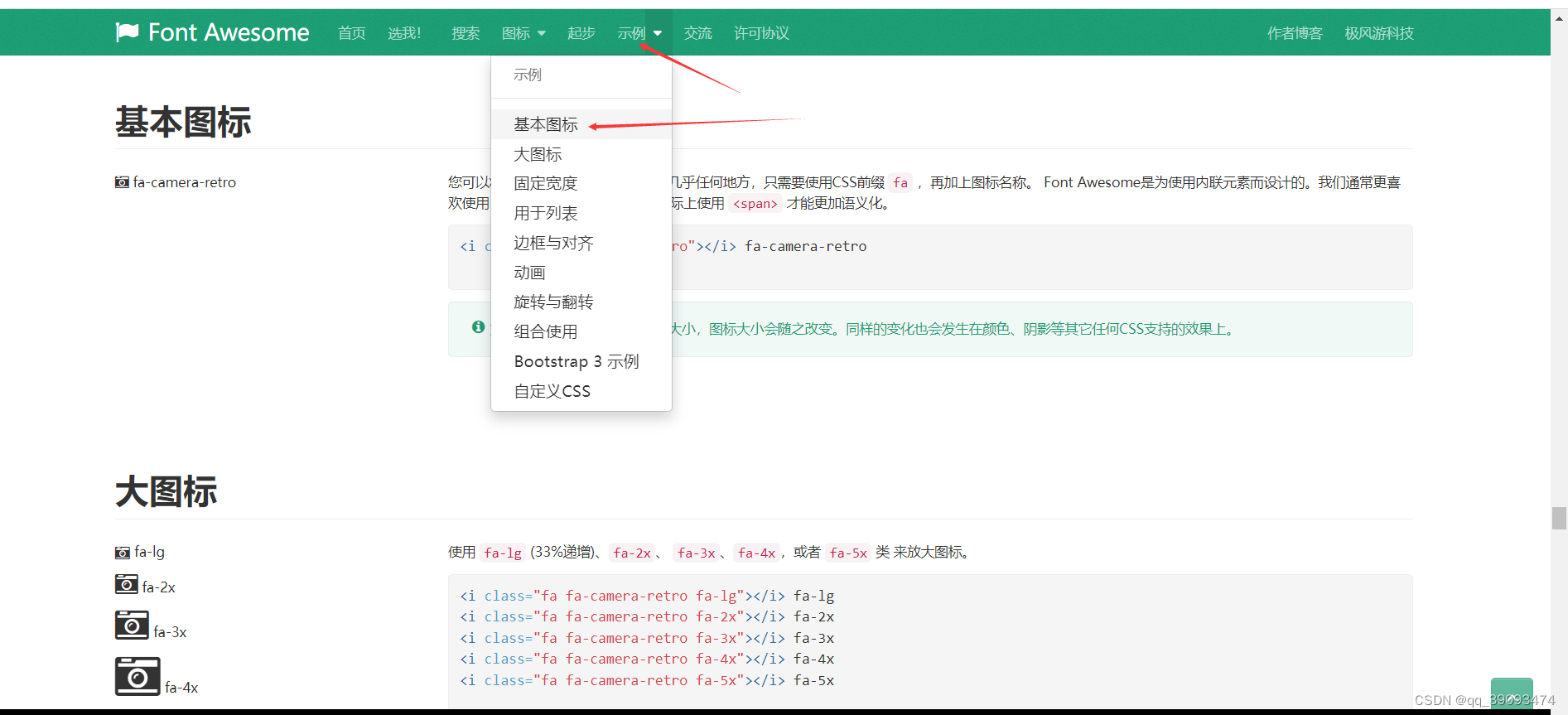Click the pink fa-lg code tag
Viewport: 1568px width, 715px height.
(x=503, y=553)
